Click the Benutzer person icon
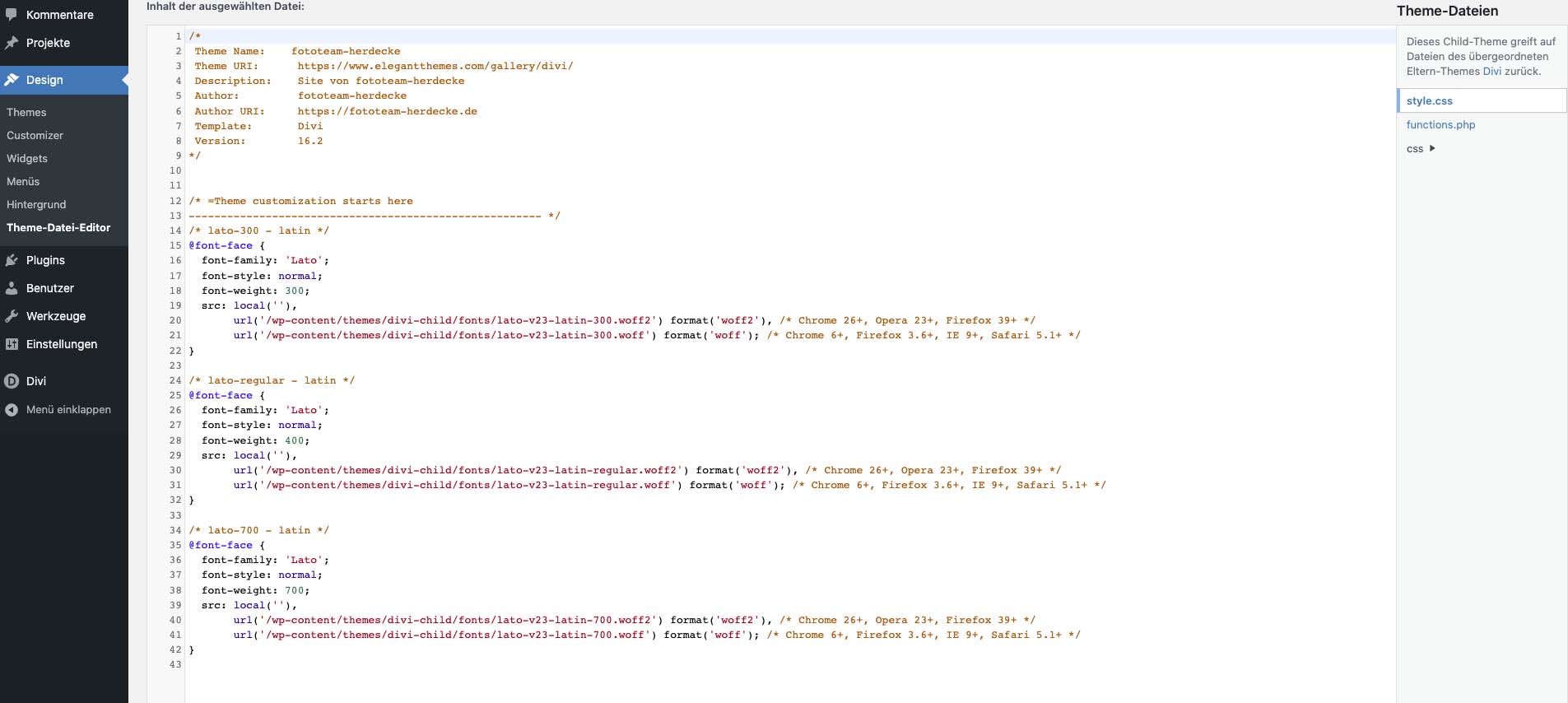Screen dimensions: 1568x703 pos(12,288)
